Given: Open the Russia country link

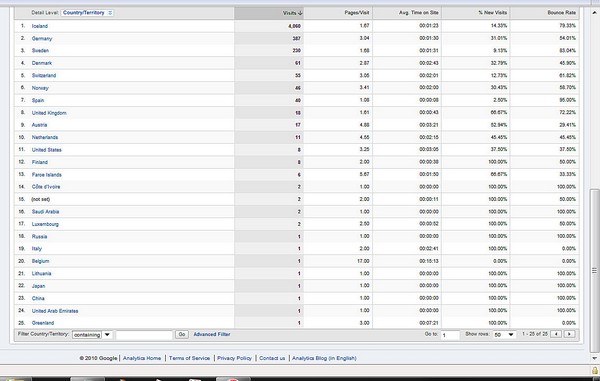Looking at the screenshot, I should click(39, 237).
